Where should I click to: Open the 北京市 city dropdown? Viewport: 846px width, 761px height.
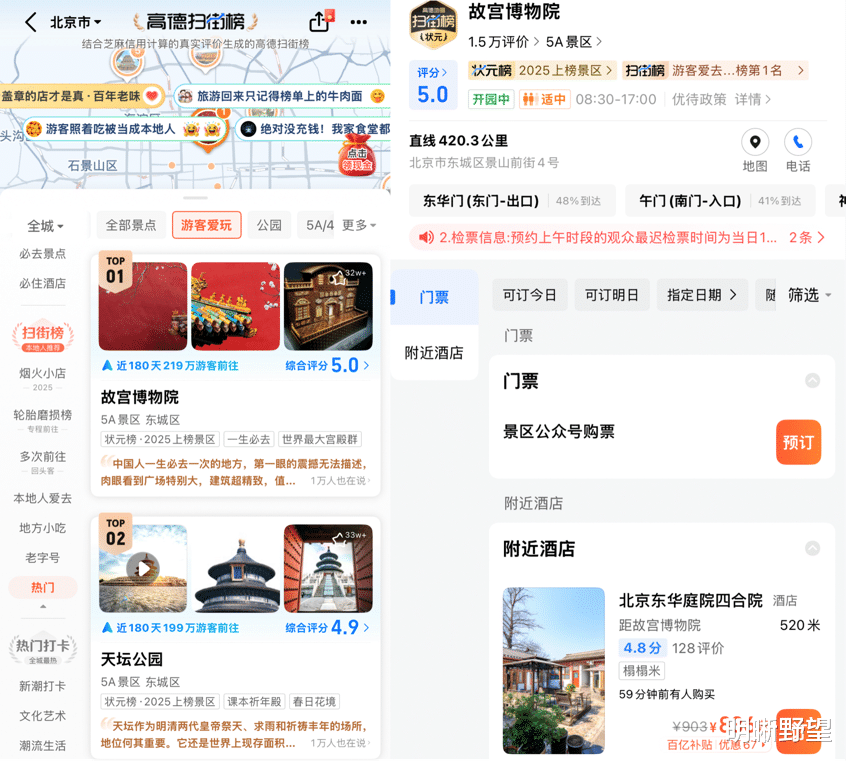[x=76, y=22]
